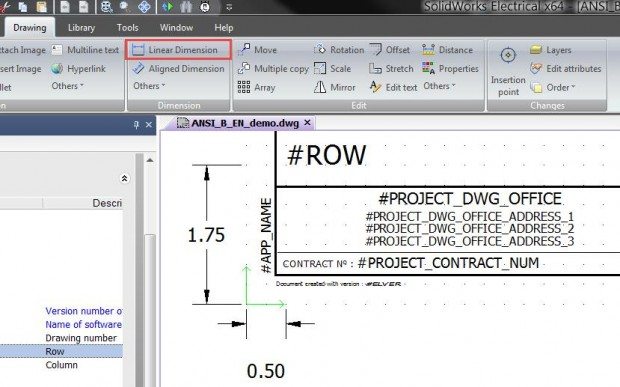
Task: Select the Multiple copy tool
Action: pos(273,69)
